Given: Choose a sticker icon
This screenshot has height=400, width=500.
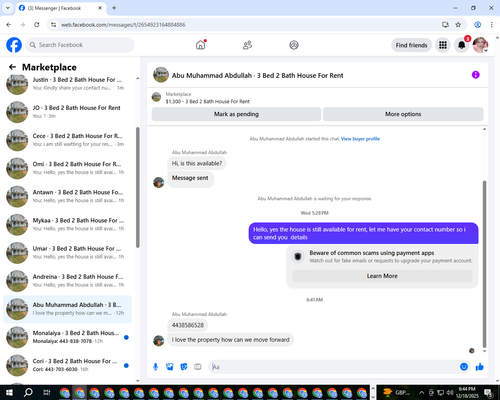Looking at the screenshot, I should [x=184, y=367].
